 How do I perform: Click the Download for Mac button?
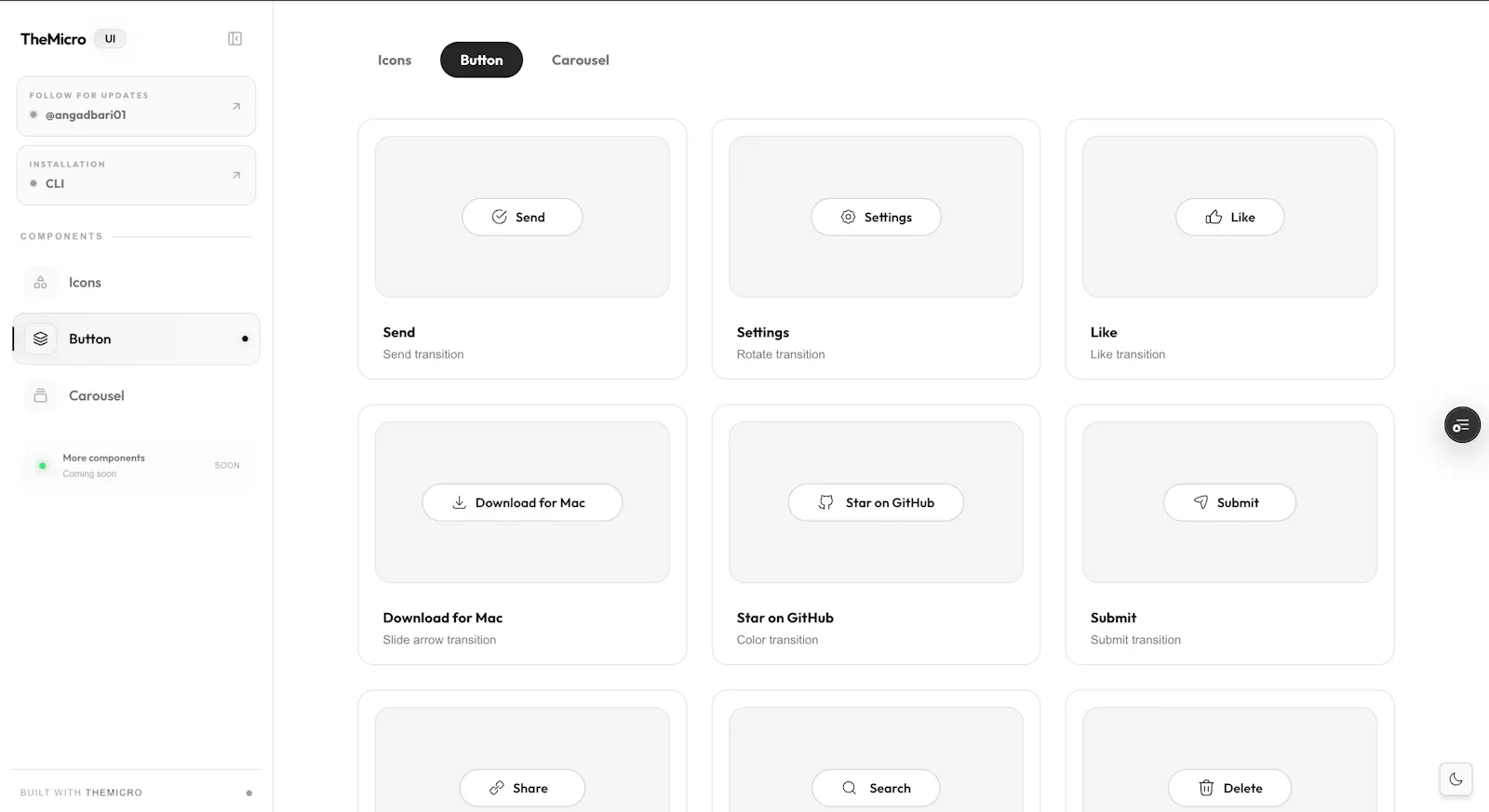522,502
